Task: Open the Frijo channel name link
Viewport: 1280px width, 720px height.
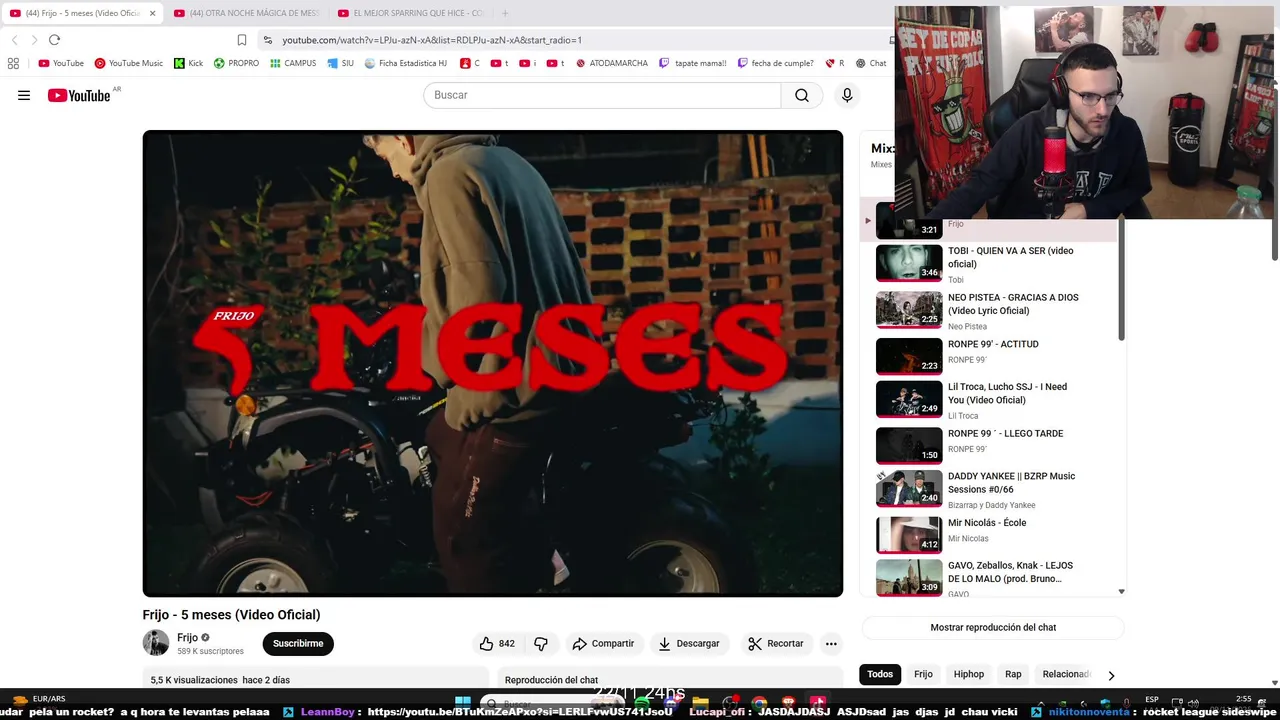Action: coord(187,637)
